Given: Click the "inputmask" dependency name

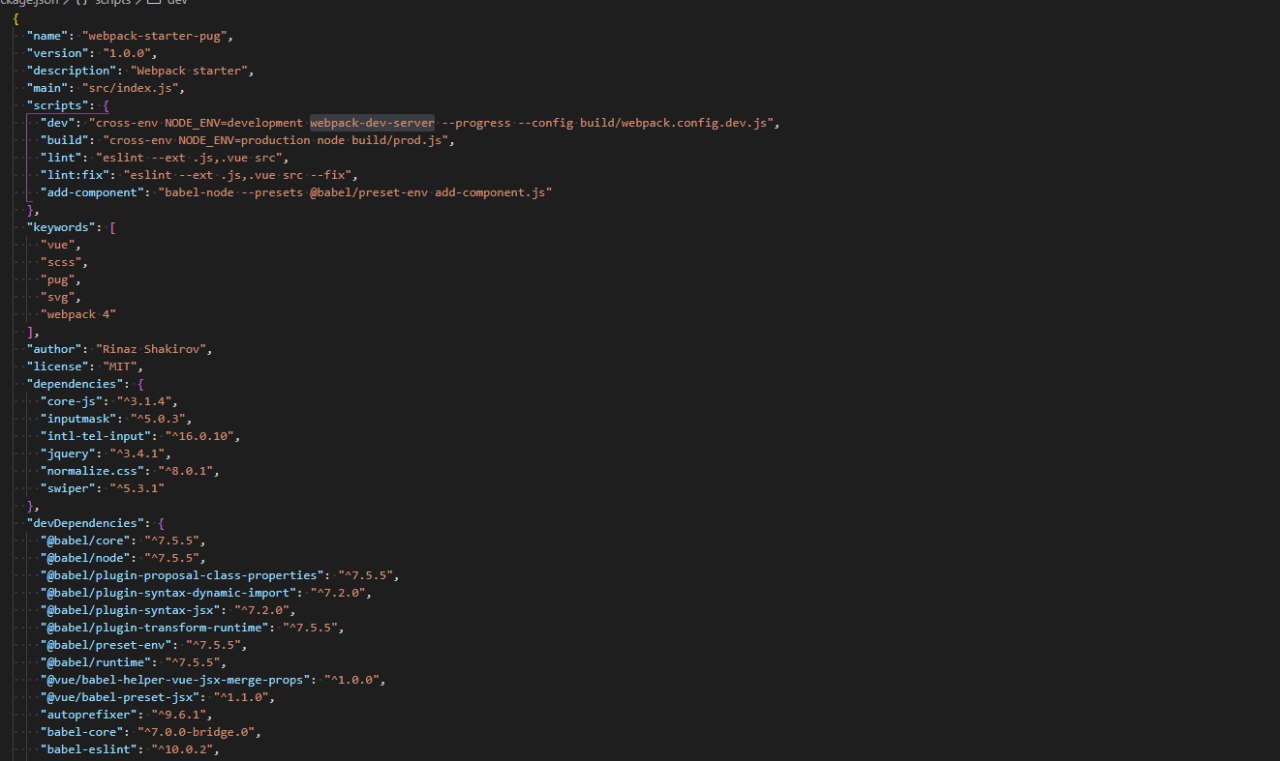Looking at the screenshot, I should 81,418.
